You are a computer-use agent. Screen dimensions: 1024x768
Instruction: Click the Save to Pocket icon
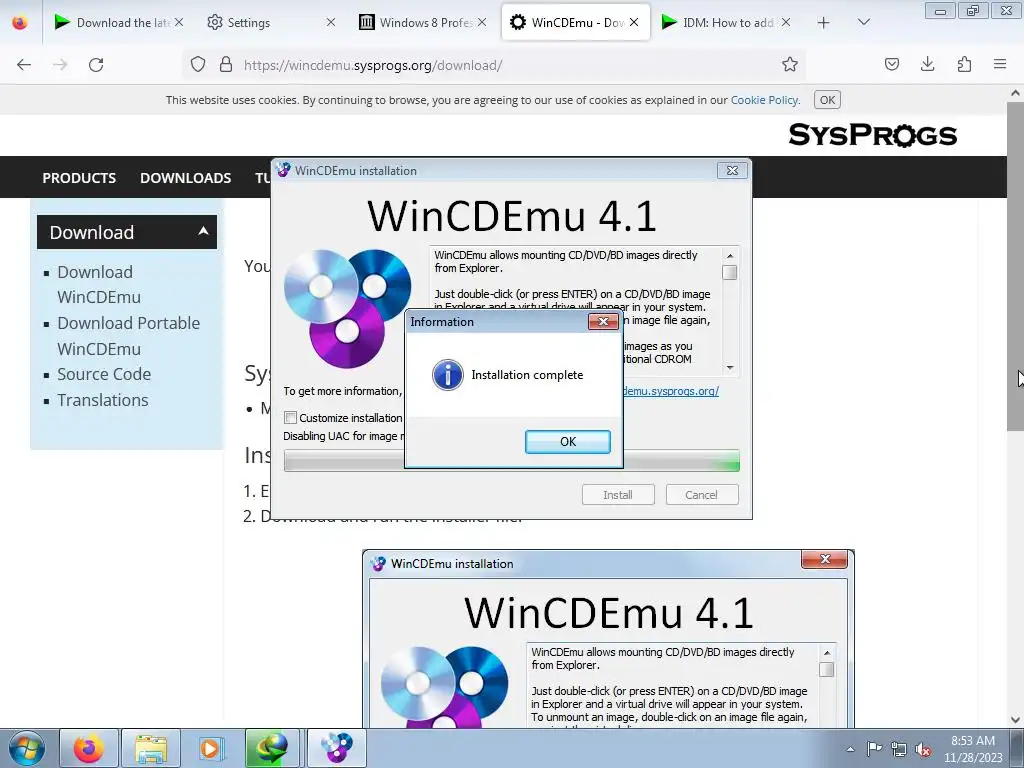(891, 64)
